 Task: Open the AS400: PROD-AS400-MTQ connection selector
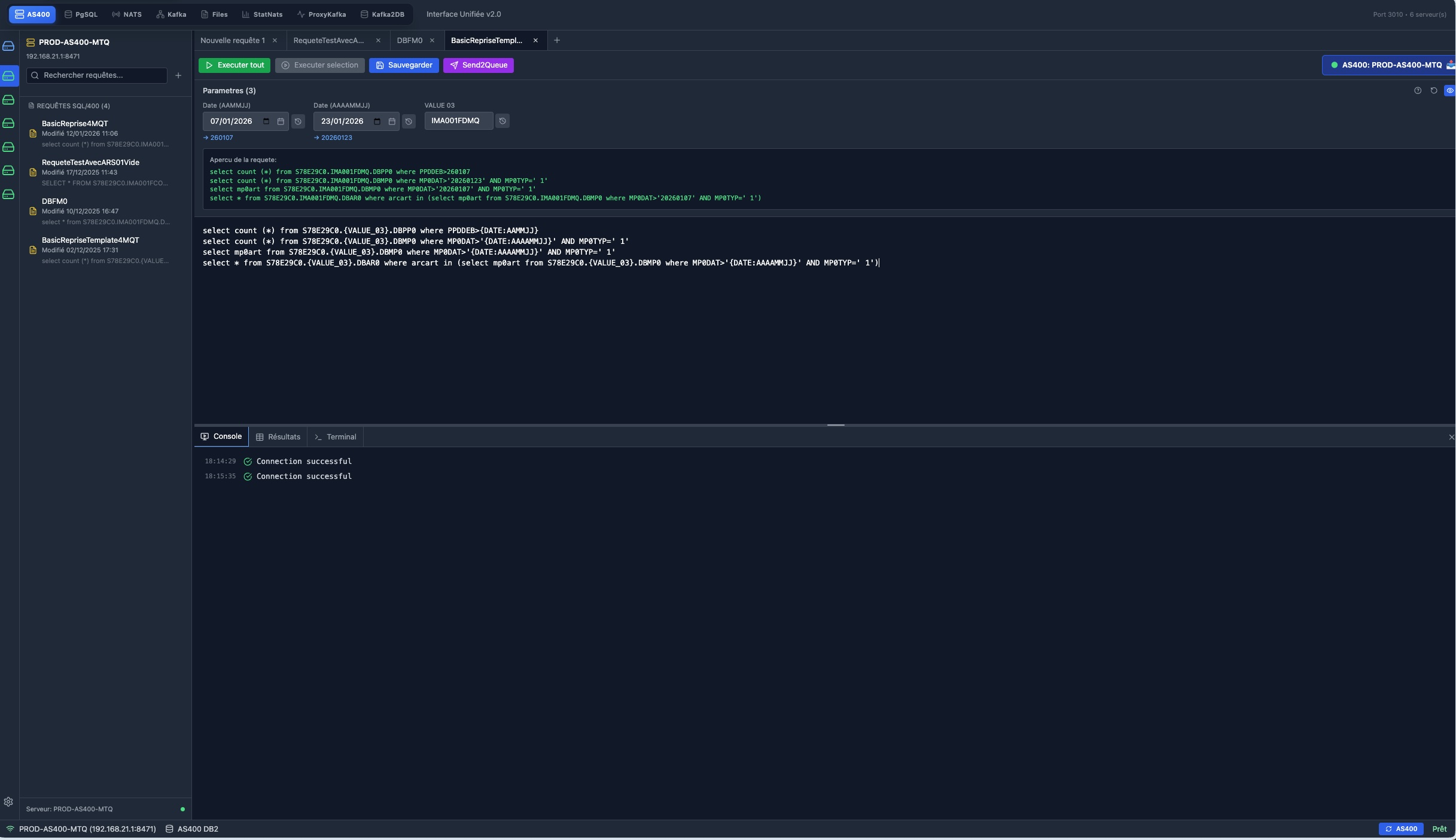[x=1388, y=65]
